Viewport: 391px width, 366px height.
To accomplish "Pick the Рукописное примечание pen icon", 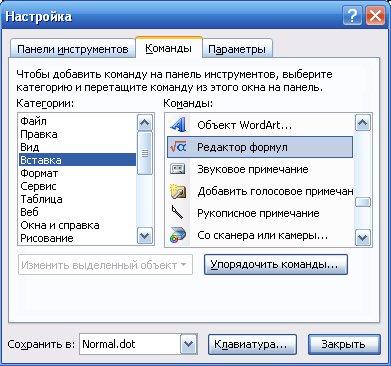I will pos(178,213).
